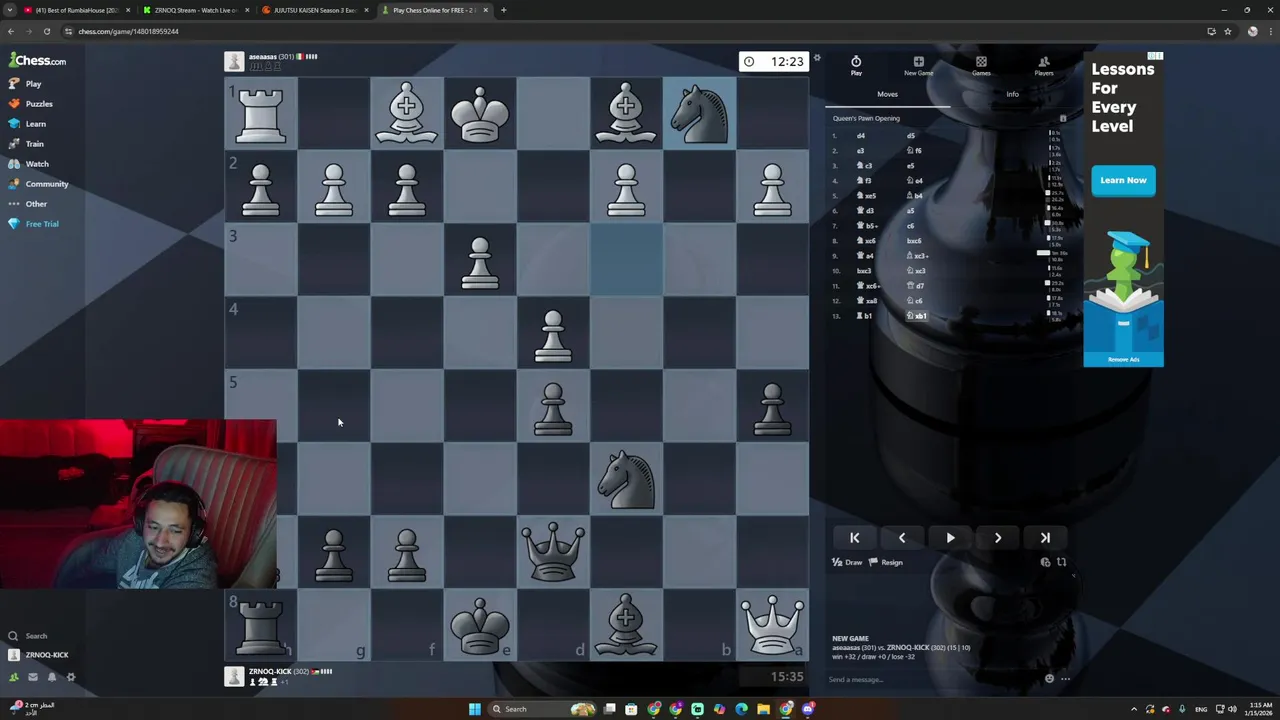Open Microsoft Edge from the taskbar

(x=741, y=709)
